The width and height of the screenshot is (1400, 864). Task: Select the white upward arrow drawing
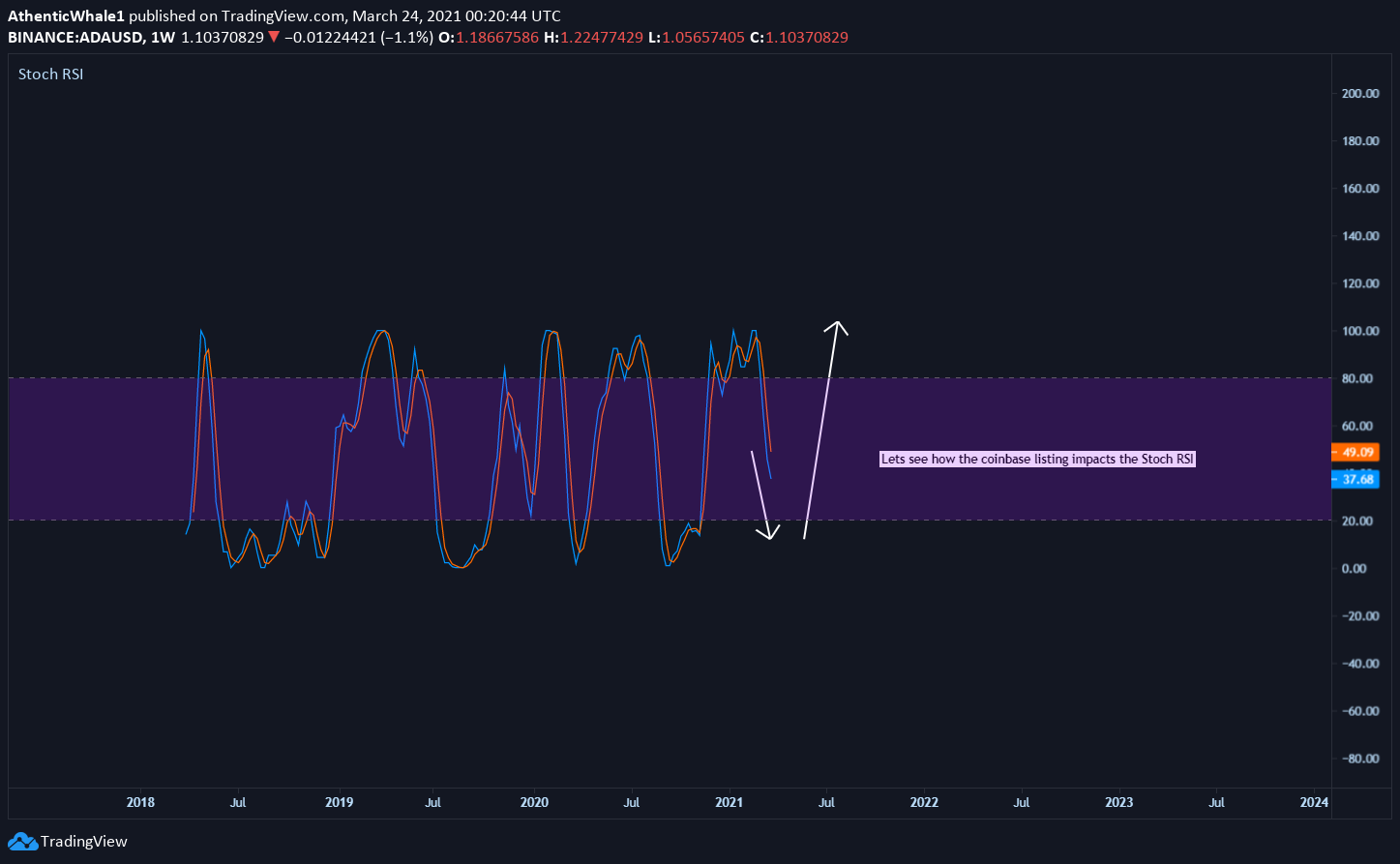point(825,429)
